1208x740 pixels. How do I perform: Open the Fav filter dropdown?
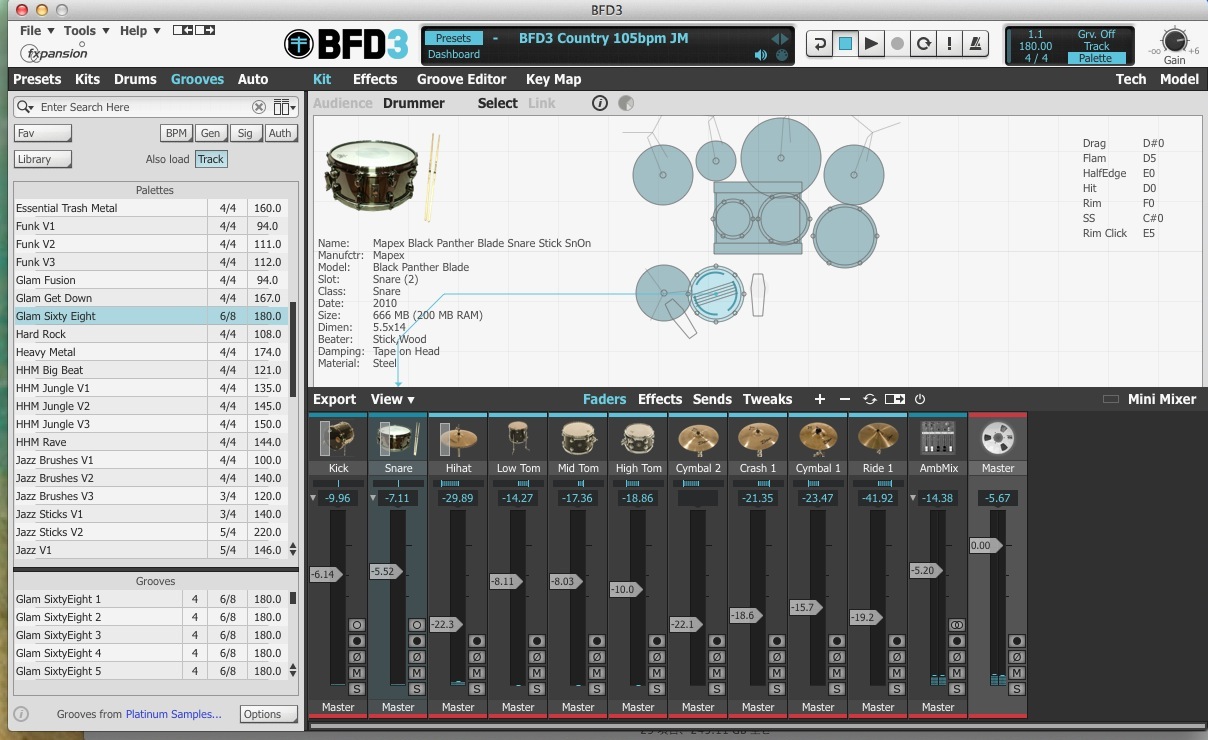(43, 133)
